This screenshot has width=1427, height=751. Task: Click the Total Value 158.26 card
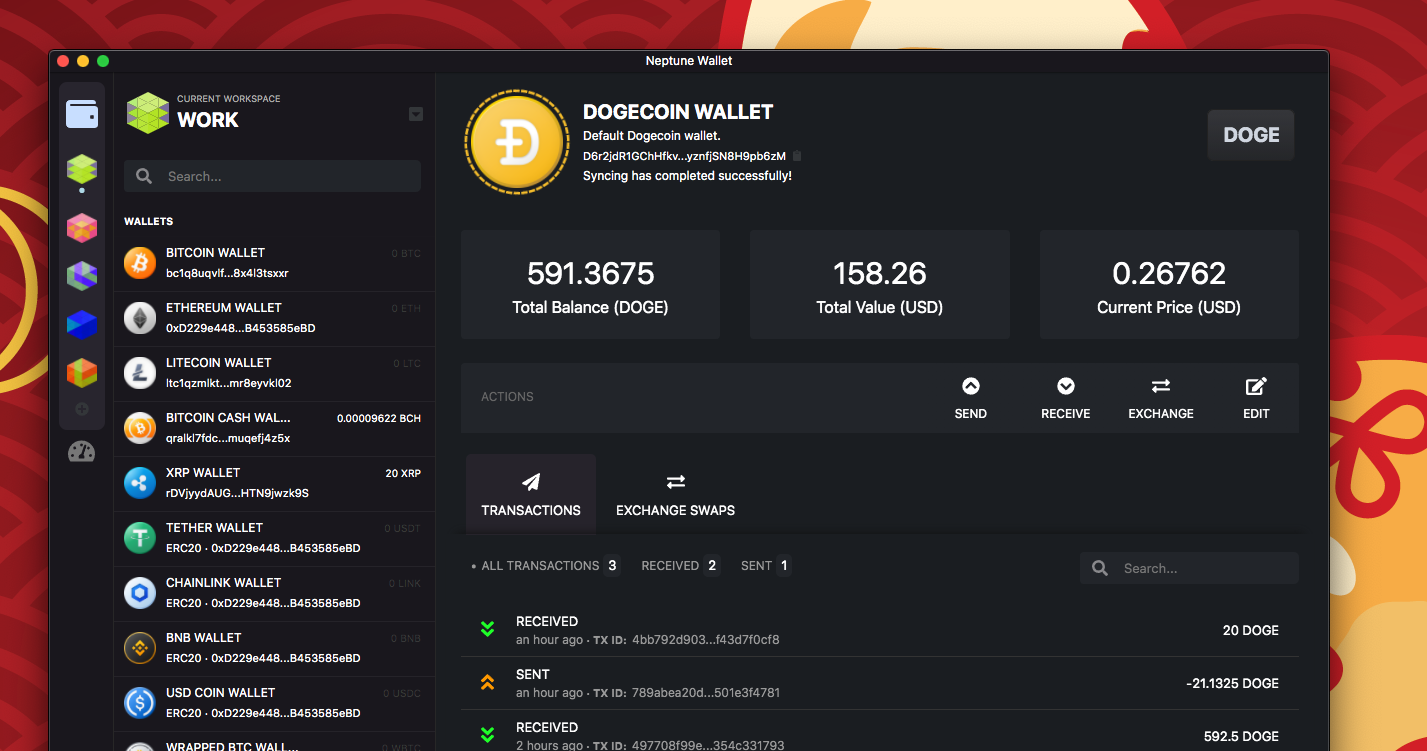pos(880,285)
